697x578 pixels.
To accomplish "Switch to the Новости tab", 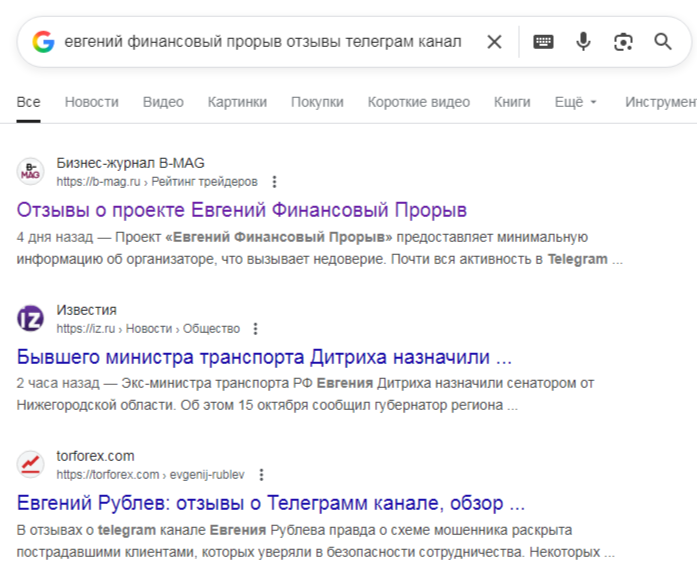I will tap(91, 102).
